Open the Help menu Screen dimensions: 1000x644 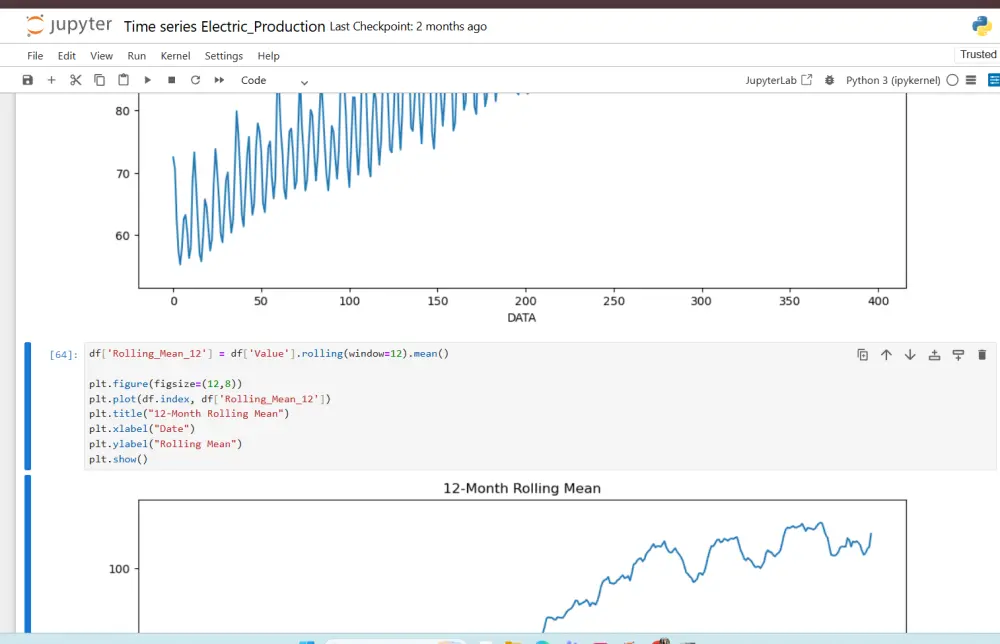pyautogui.click(x=268, y=56)
